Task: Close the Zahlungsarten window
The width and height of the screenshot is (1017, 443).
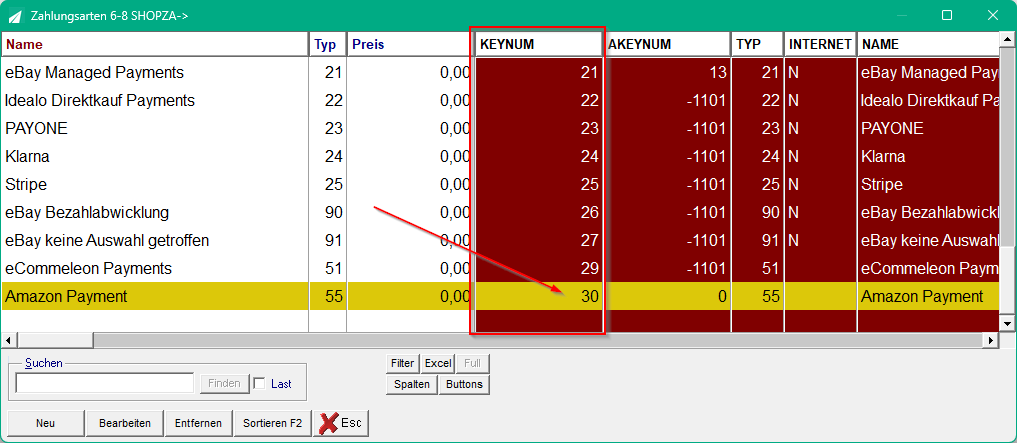Action: click(x=992, y=15)
